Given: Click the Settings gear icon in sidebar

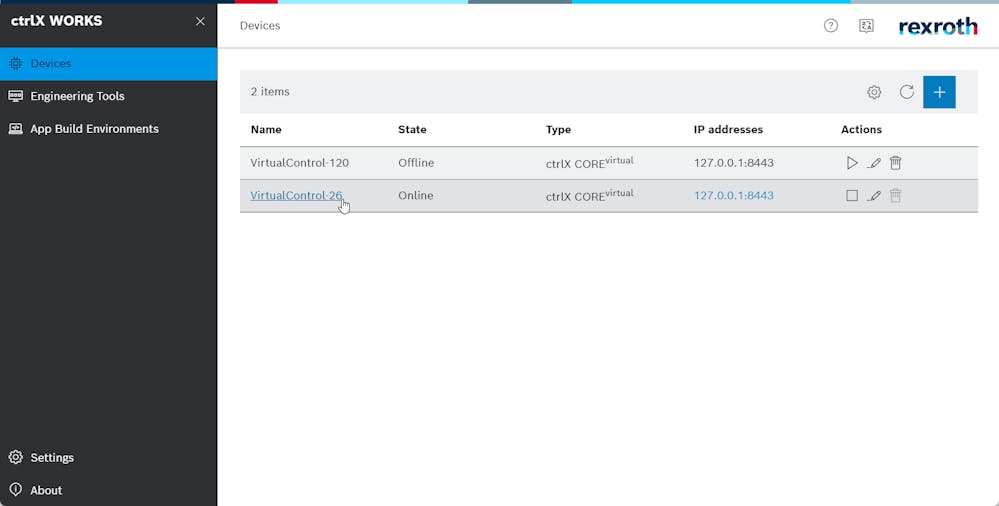Looking at the screenshot, I should pyautogui.click(x=15, y=458).
